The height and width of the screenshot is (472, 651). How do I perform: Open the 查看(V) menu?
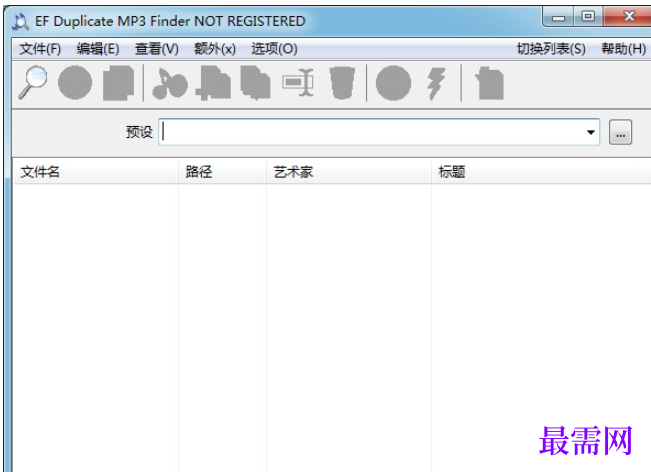[157, 49]
